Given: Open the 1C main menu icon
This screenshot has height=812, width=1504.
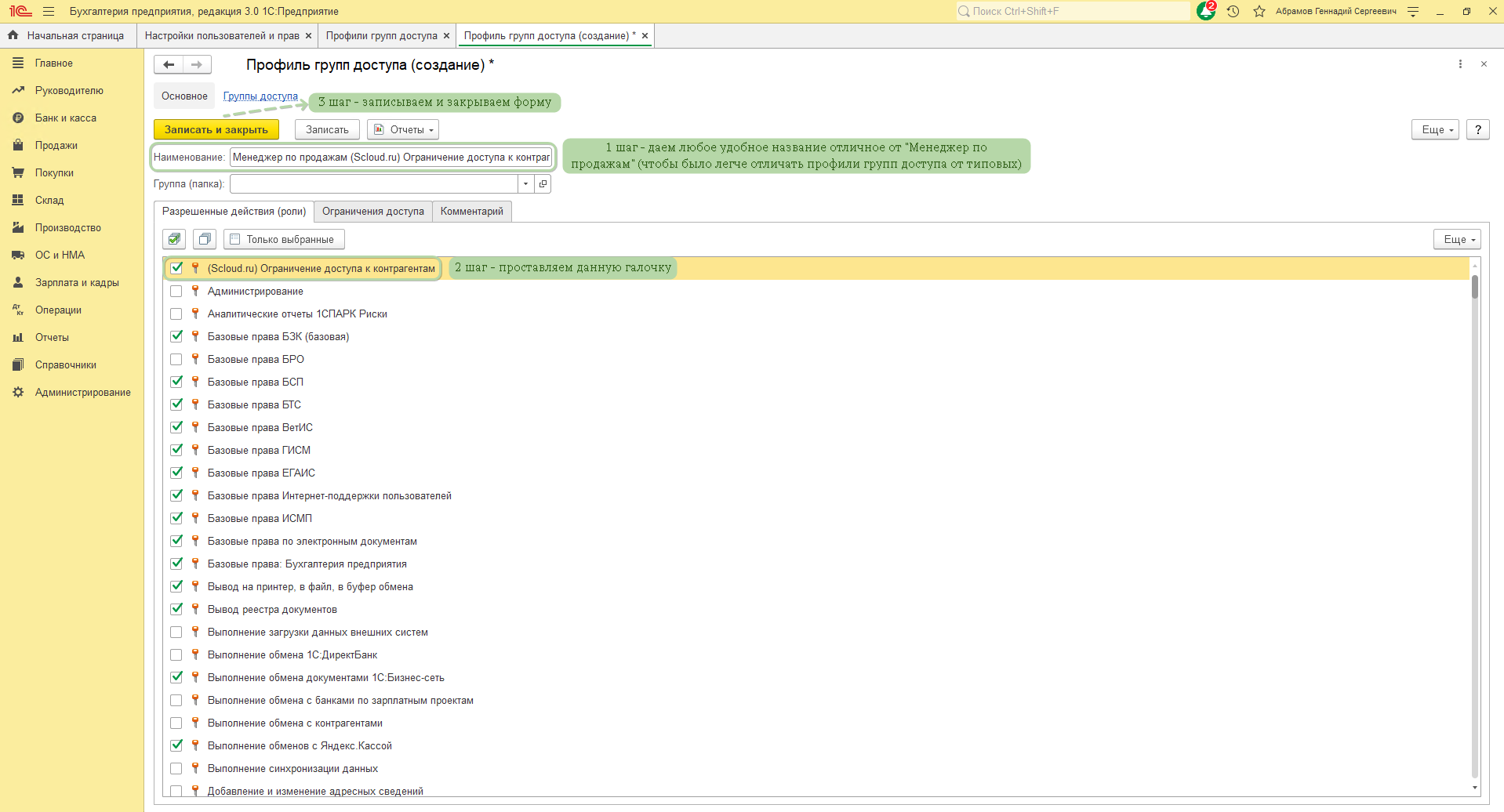Looking at the screenshot, I should point(20,11).
